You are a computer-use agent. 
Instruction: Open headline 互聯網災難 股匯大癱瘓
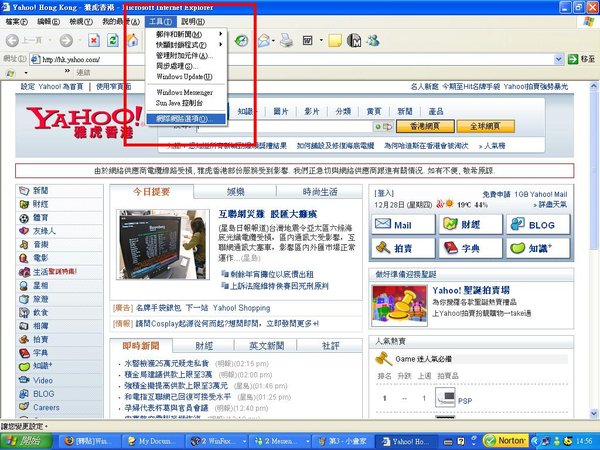268,214
